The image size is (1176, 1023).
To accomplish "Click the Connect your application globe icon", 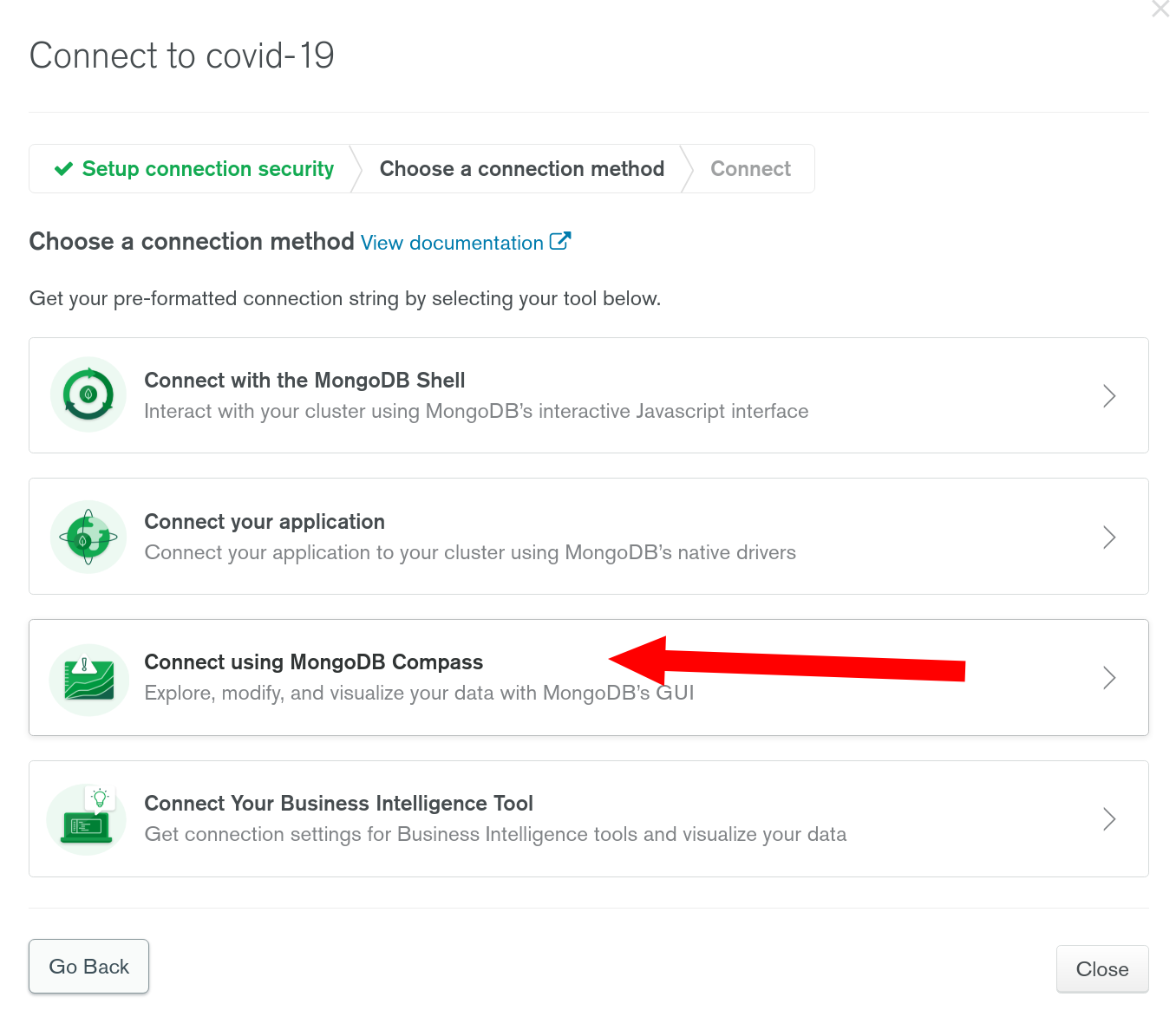I will pos(88,537).
